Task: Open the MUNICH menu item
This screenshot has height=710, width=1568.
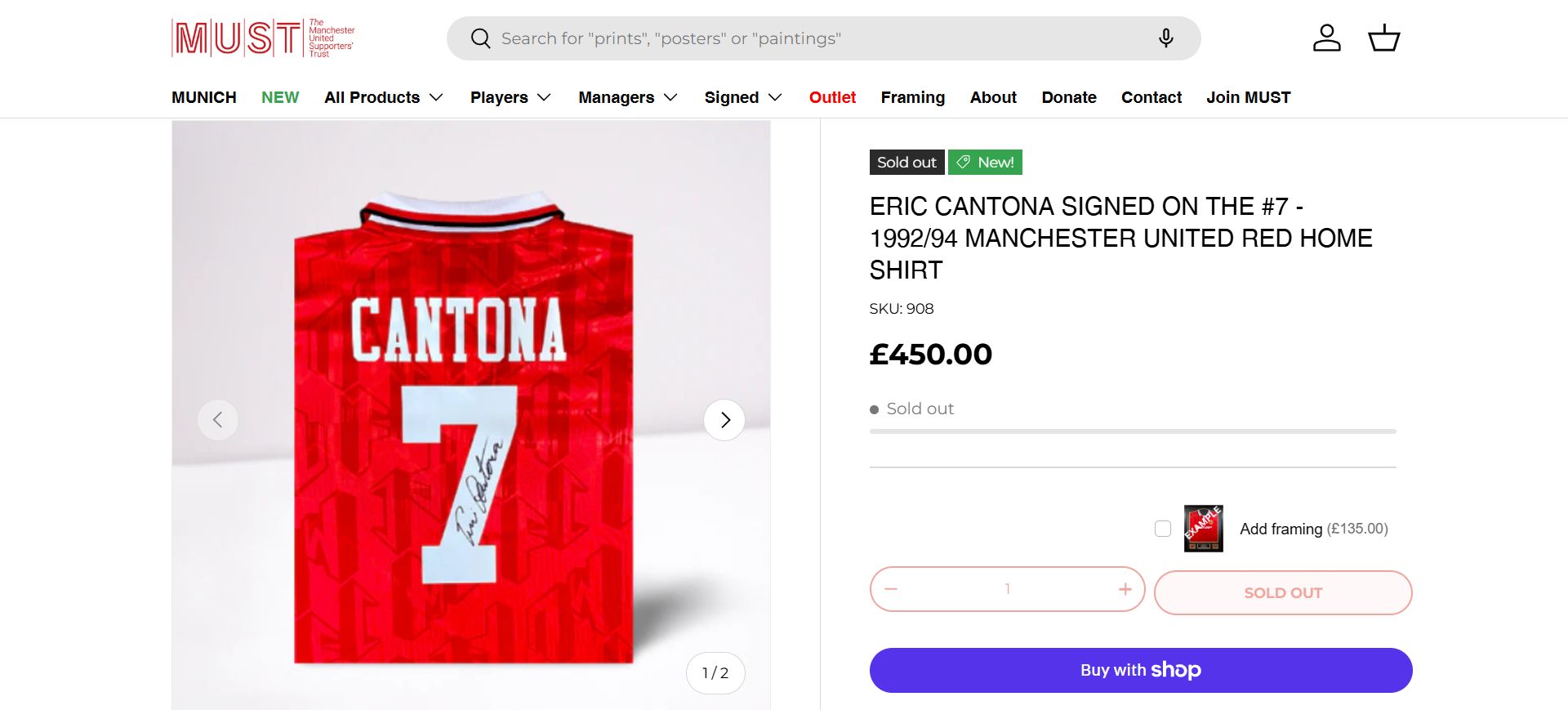Action: (203, 97)
